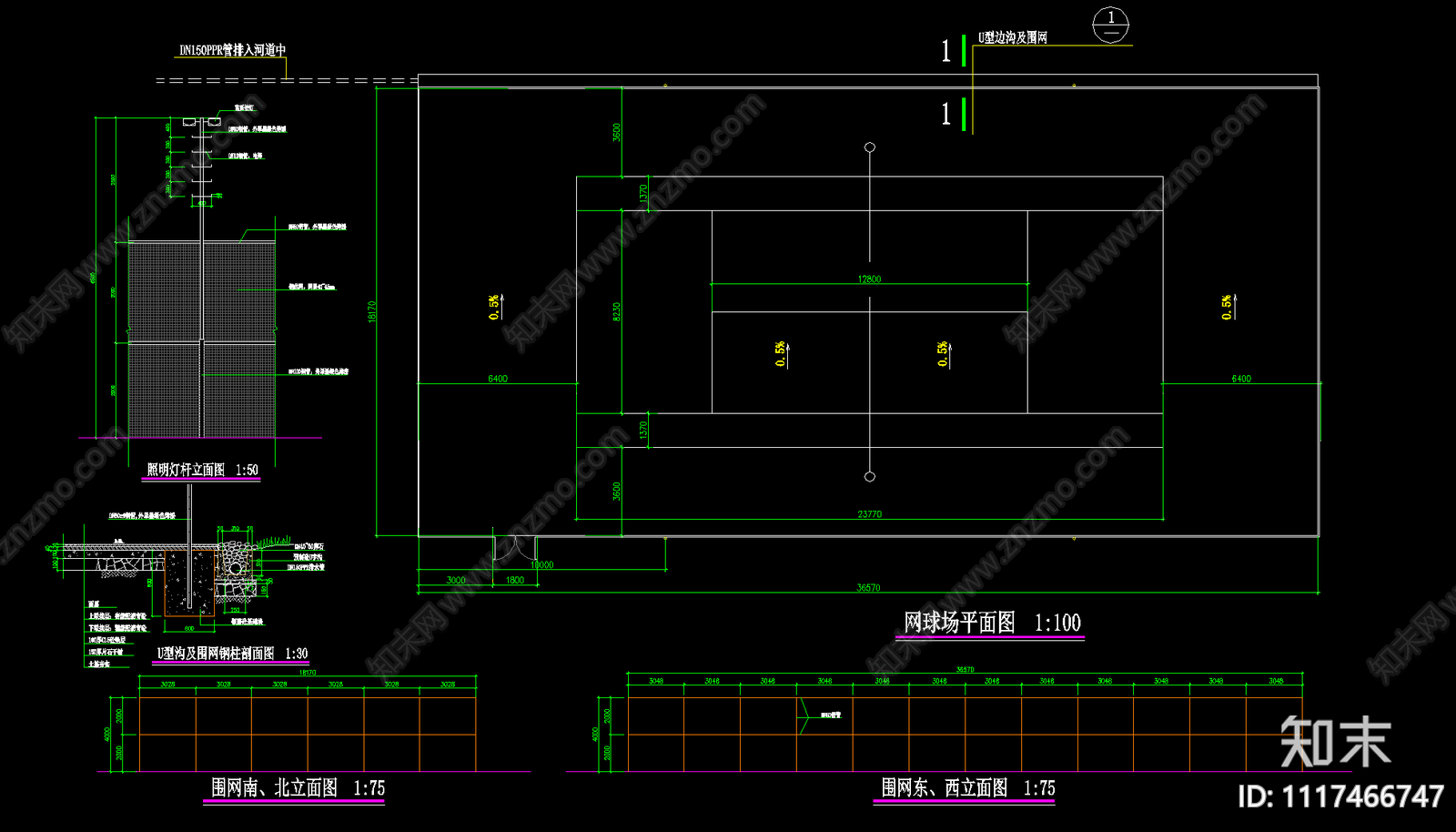
Task: Click the title 网球场平面图 1:100
Action: 992,623
